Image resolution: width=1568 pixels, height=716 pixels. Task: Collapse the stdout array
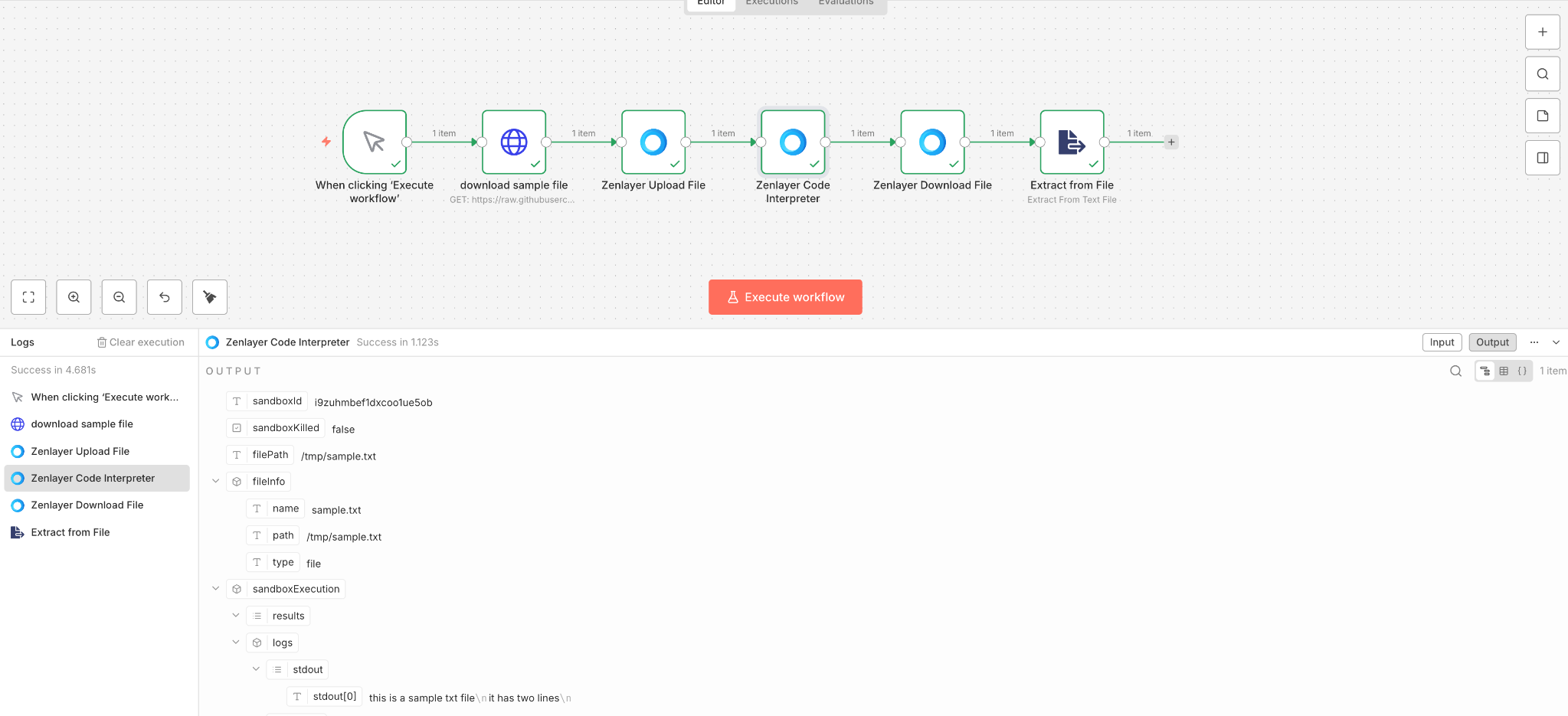tap(256, 669)
